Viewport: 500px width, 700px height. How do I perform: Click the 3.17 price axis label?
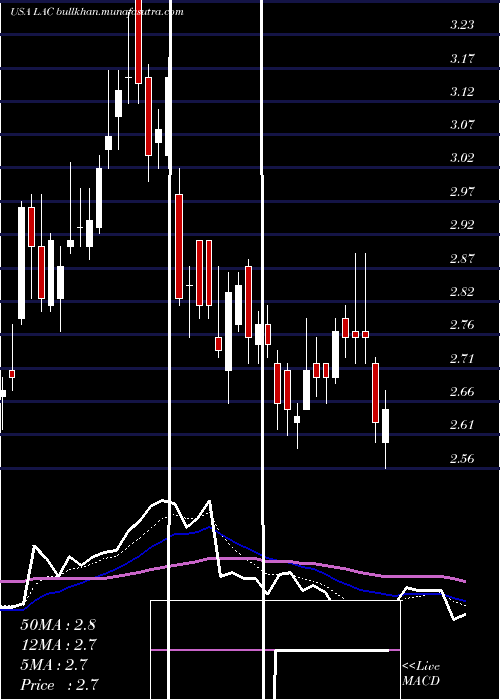point(462,58)
